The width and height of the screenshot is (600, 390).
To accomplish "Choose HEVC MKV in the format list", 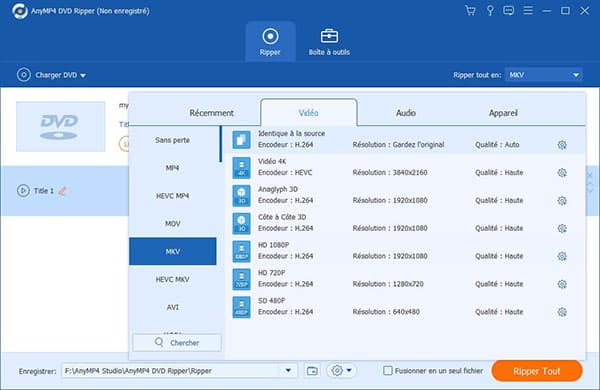I will tap(173, 279).
